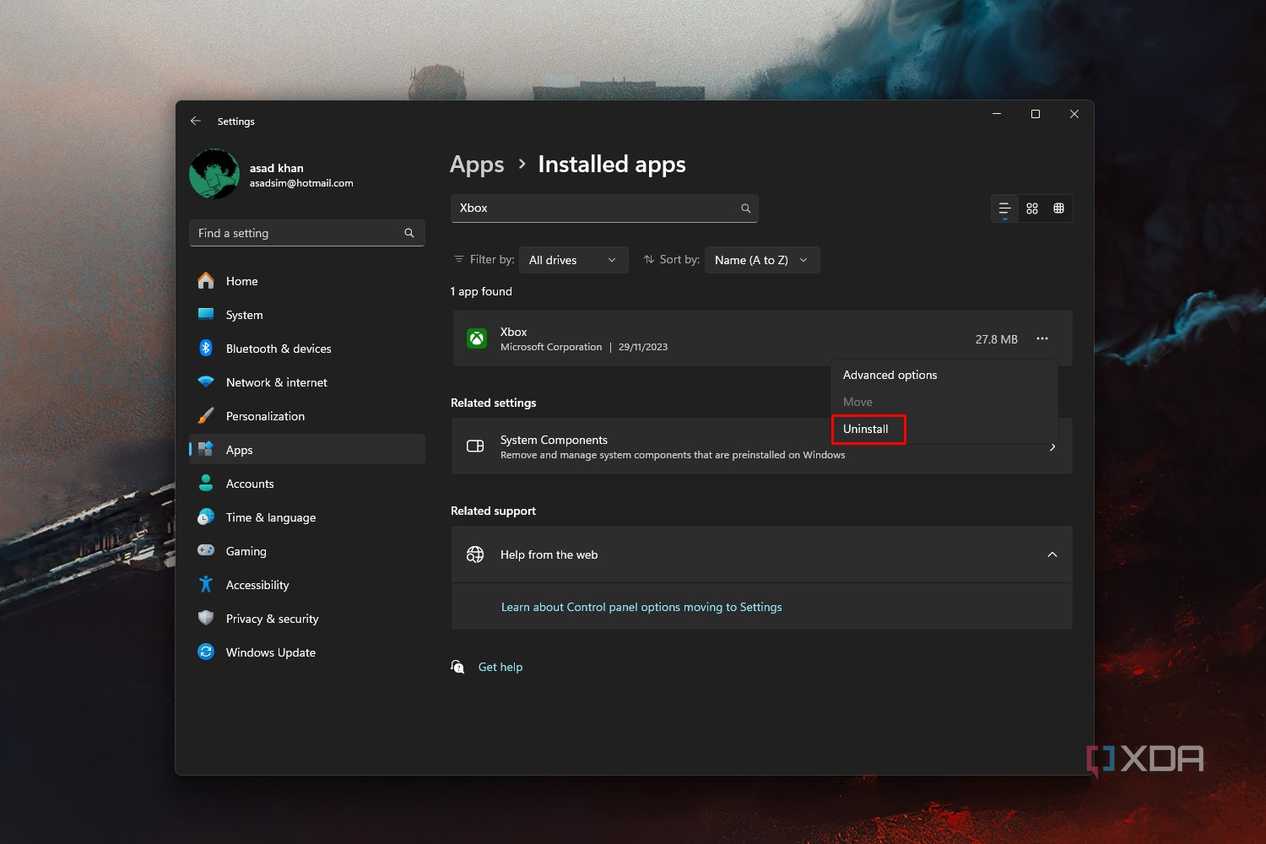Change sorting via Name (A to Z) dropdown
The image size is (1266, 844).
click(762, 259)
